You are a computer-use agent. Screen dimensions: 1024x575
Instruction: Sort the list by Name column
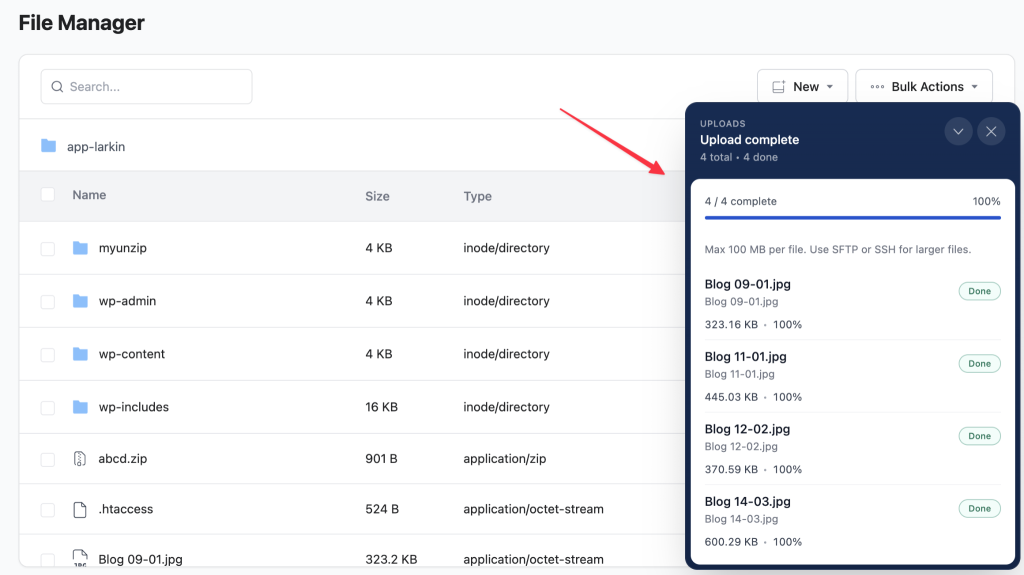point(89,195)
